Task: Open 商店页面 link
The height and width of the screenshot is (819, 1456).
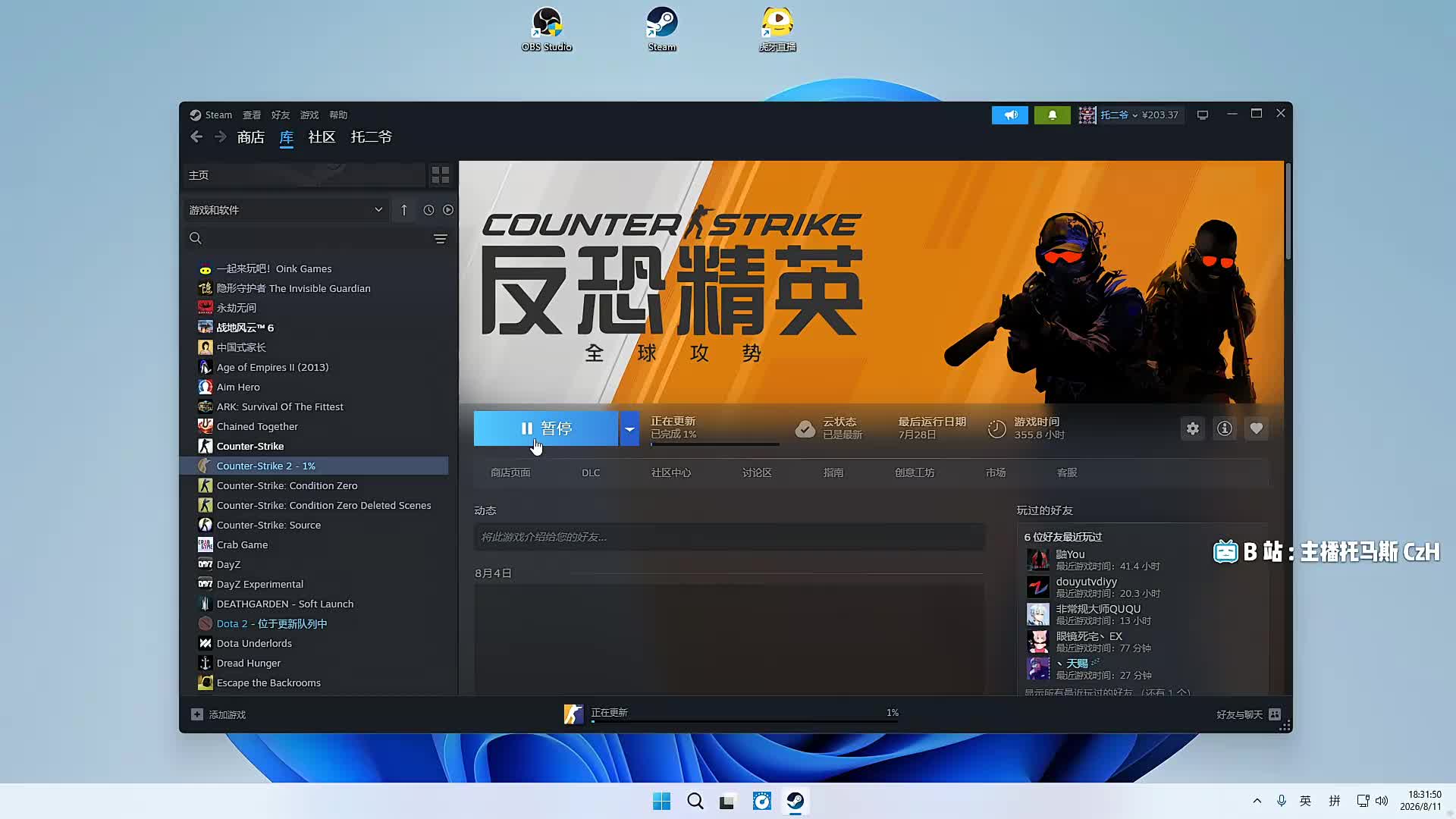Action: point(510,472)
